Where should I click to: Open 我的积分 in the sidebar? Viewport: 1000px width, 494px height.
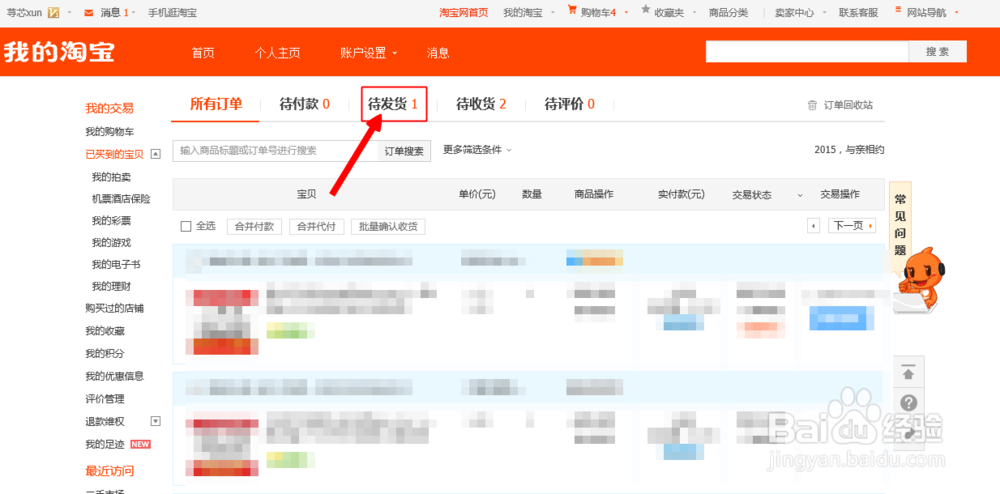pos(105,354)
